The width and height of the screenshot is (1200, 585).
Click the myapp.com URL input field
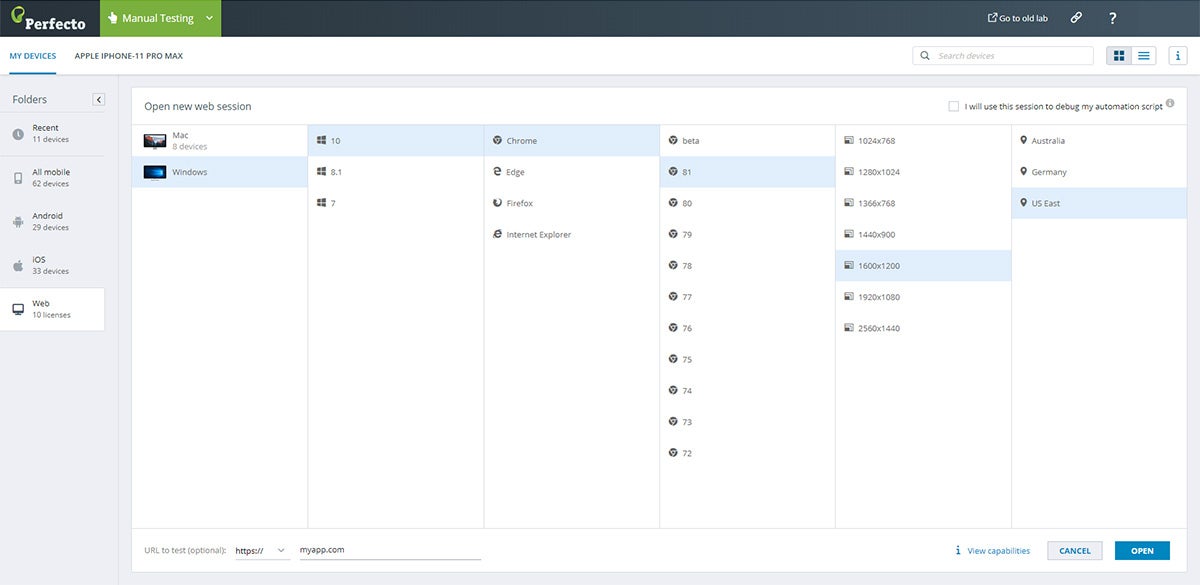(390, 549)
